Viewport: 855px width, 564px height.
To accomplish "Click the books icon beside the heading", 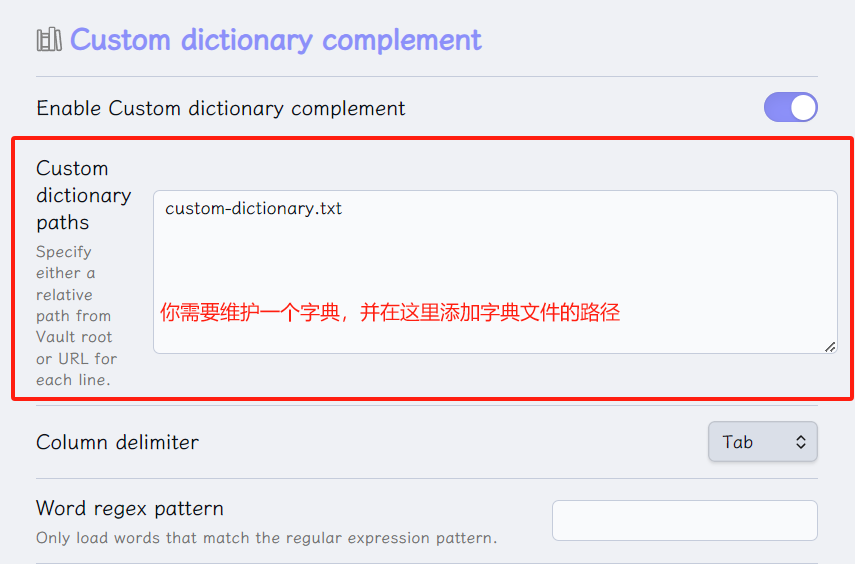I will click(x=49, y=40).
